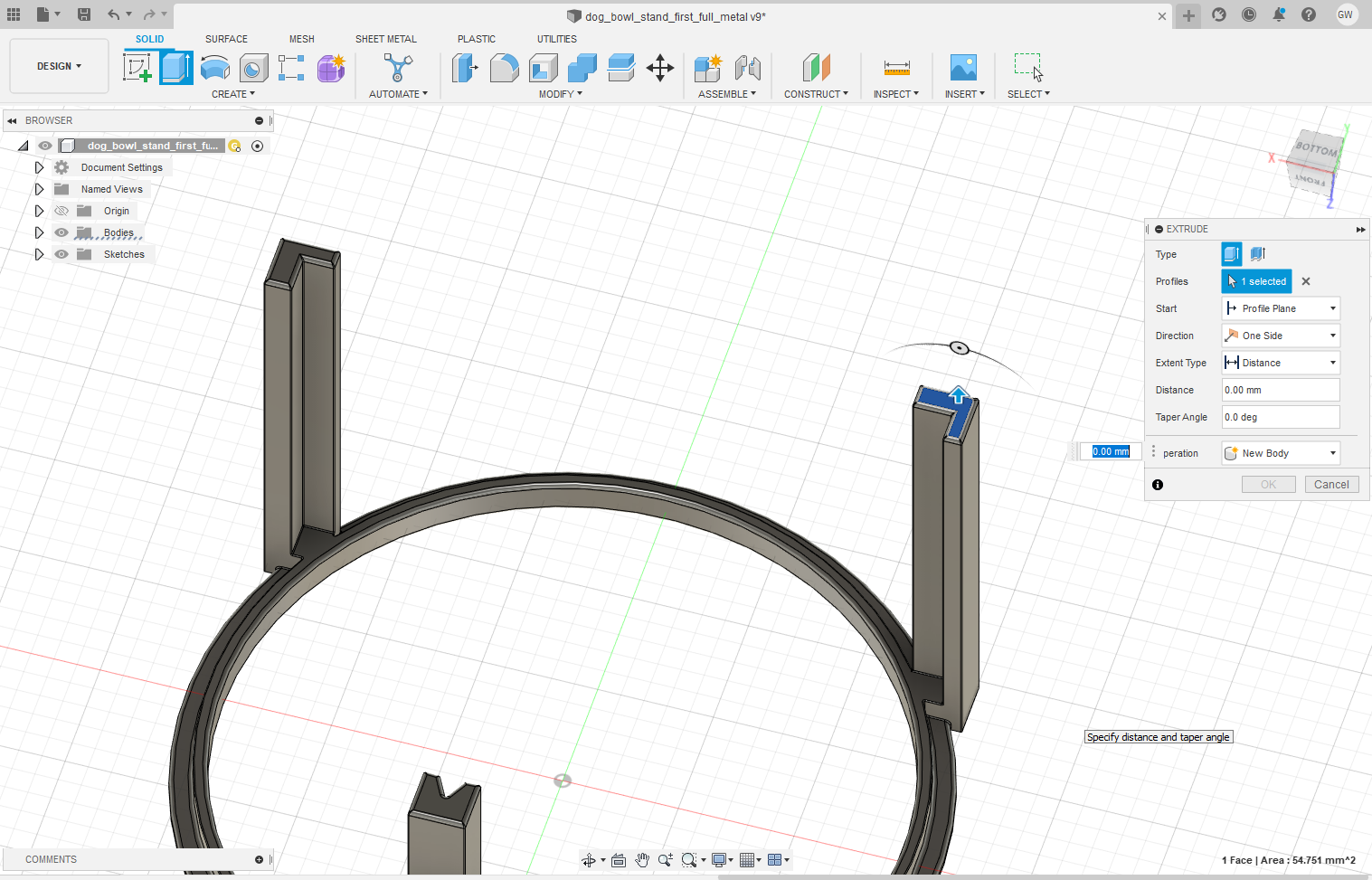Select the Move/Copy cross-arrows icon
The height and width of the screenshot is (880, 1372).
tap(660, 68)
